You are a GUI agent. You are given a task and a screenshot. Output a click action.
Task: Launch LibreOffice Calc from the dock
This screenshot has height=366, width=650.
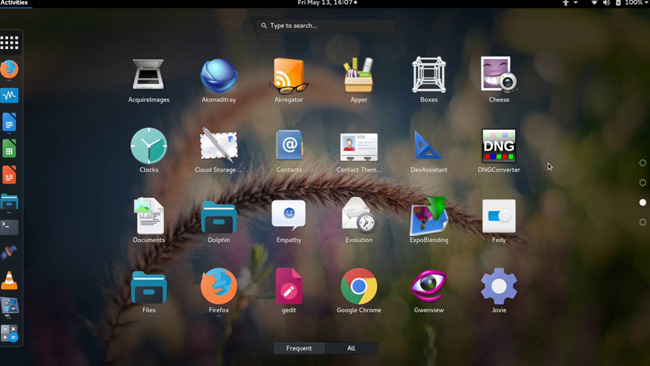9,148
